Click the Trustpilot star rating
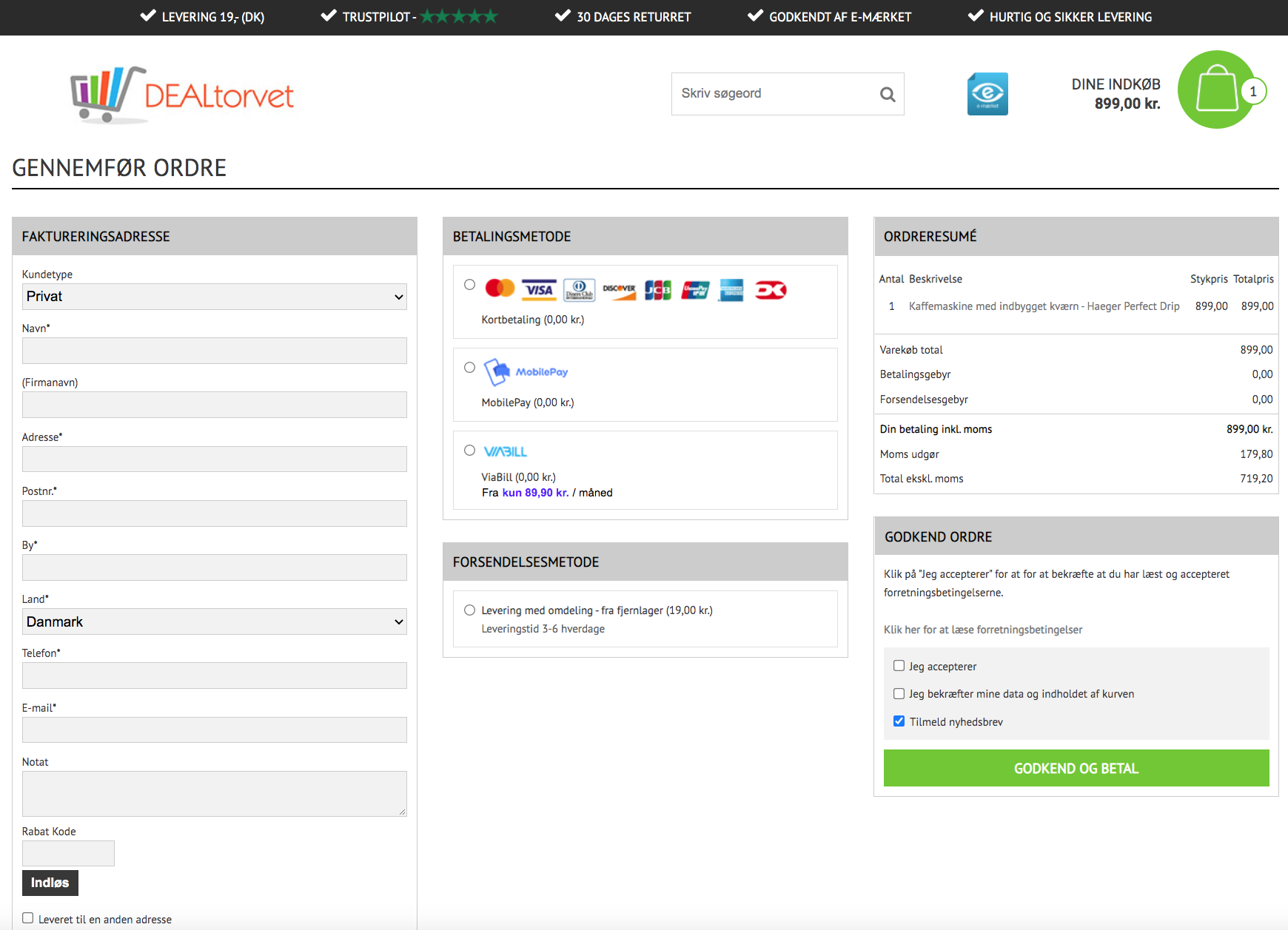The height and width of the screenshot is (930, 1288). (x=459, y=16)
